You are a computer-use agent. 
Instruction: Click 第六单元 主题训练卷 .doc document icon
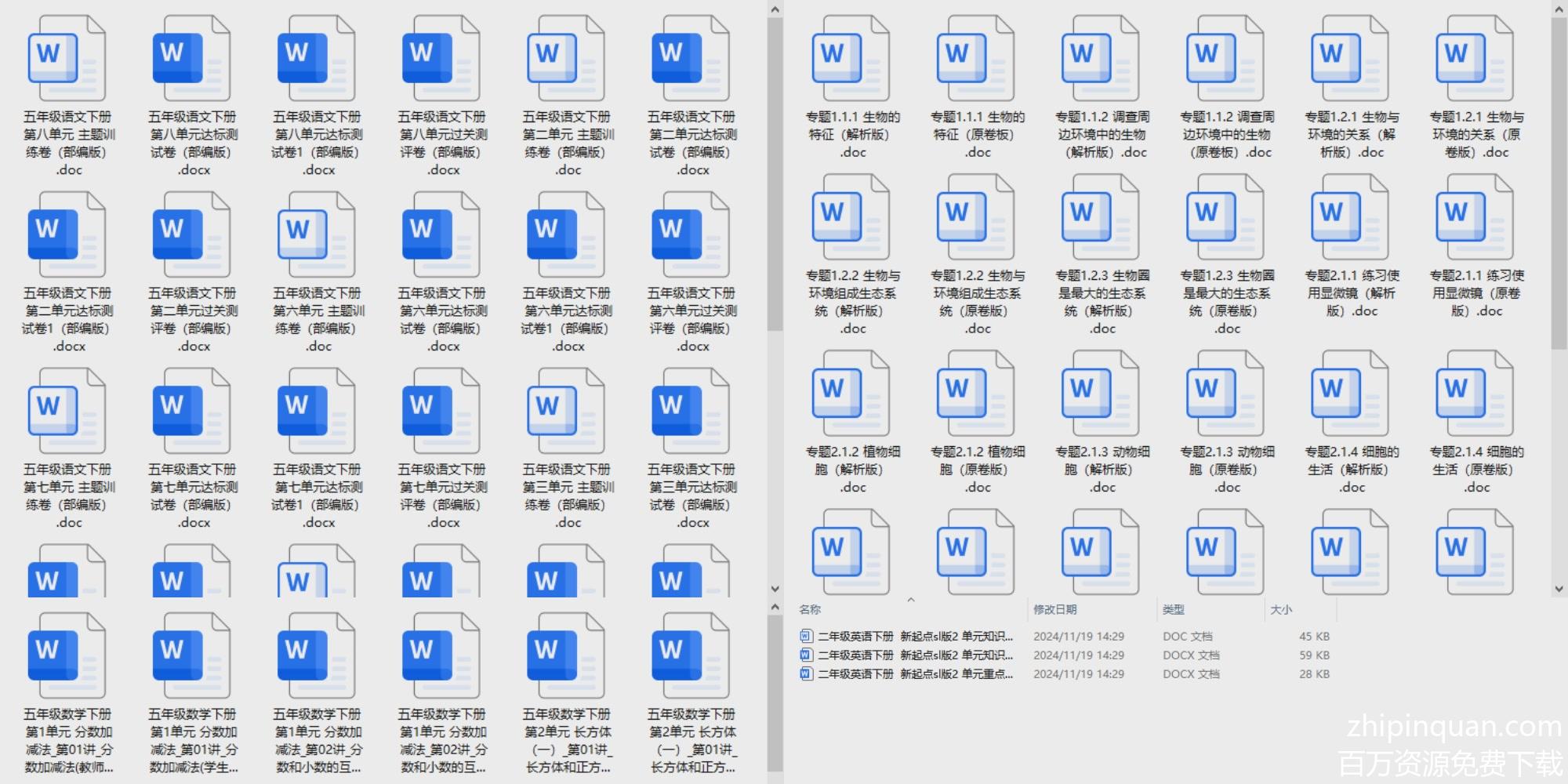coord(316,236)
